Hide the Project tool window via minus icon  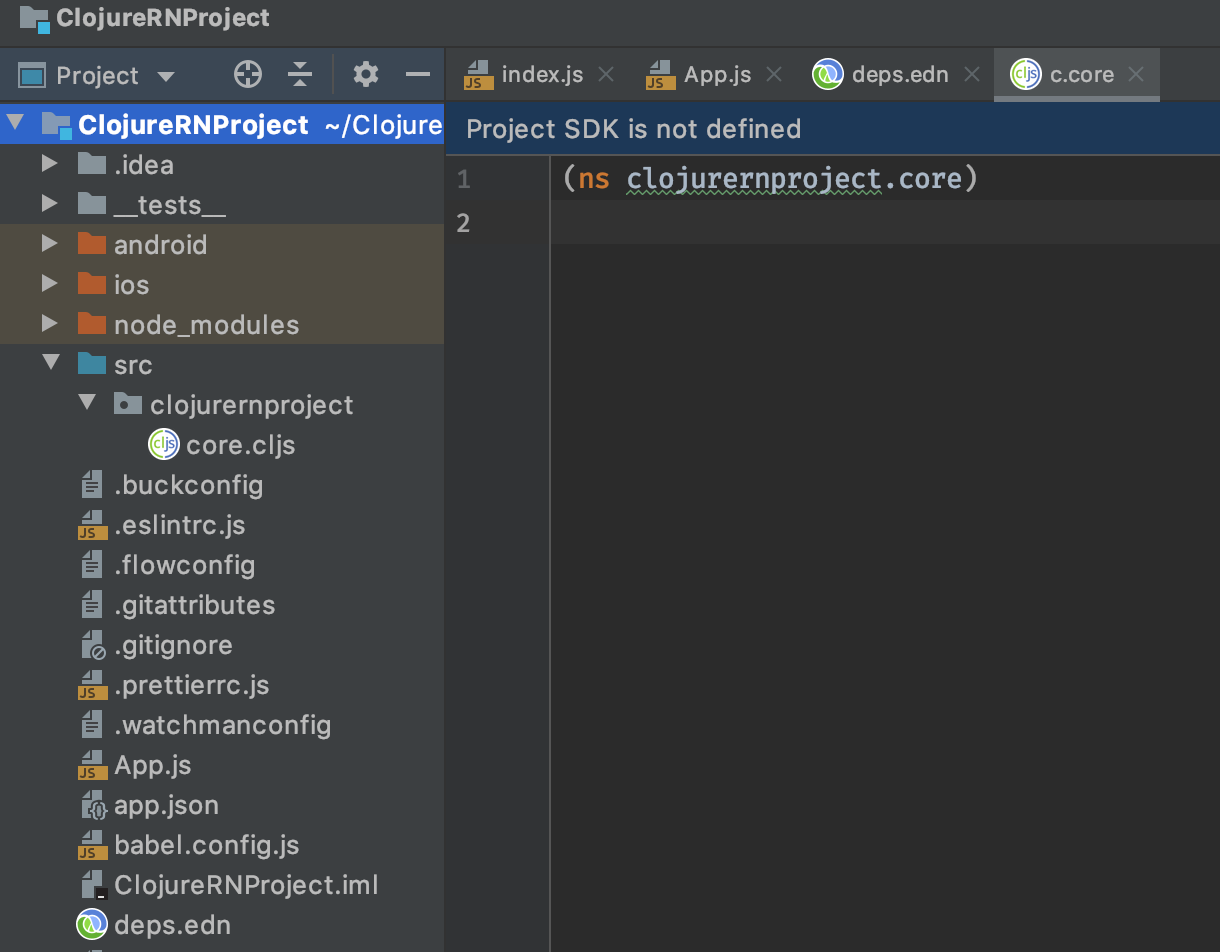pyautogui.click(x=418, y=74)
